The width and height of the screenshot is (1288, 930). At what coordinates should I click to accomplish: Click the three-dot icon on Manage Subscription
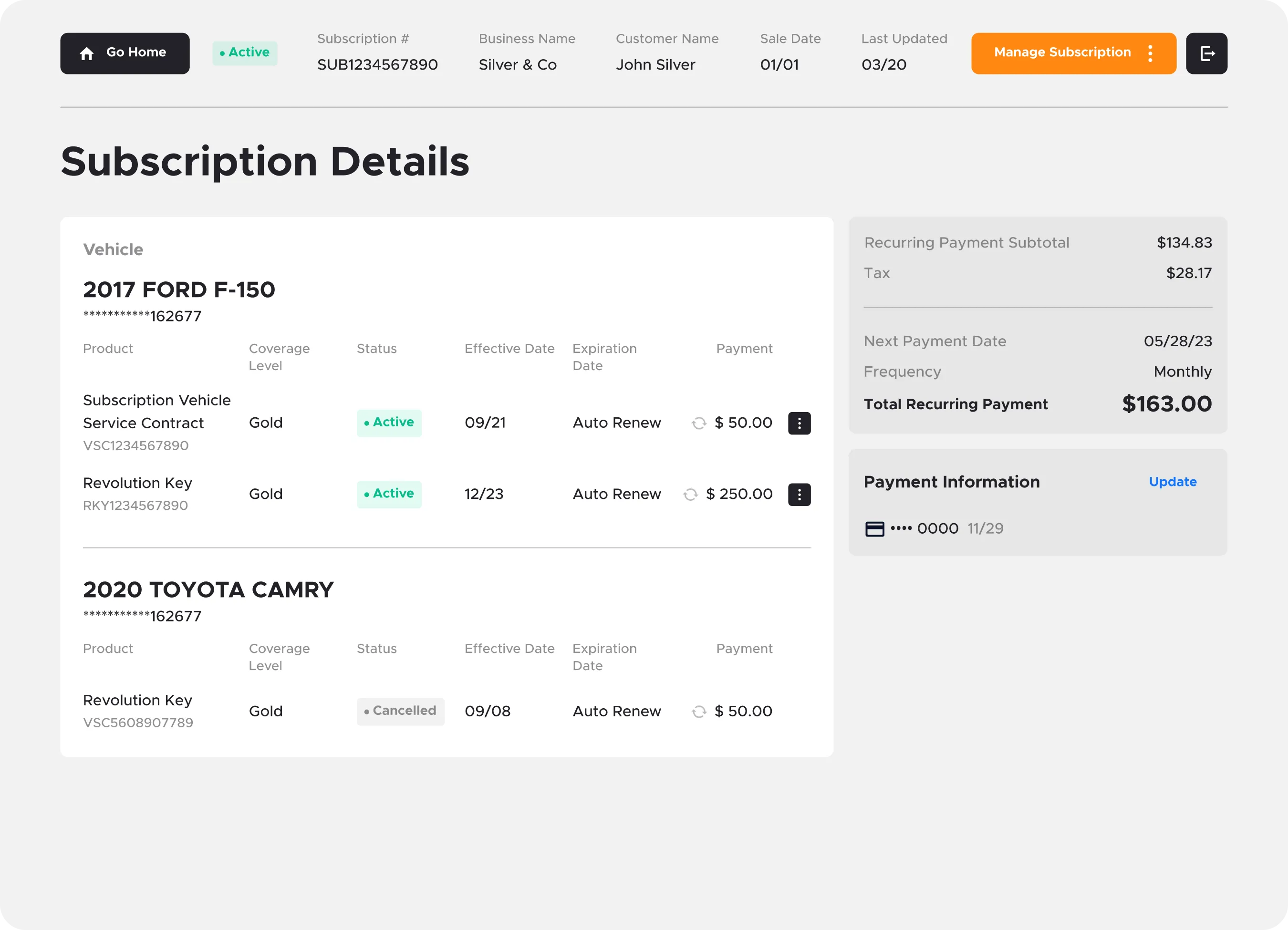tap(1151, 53)
